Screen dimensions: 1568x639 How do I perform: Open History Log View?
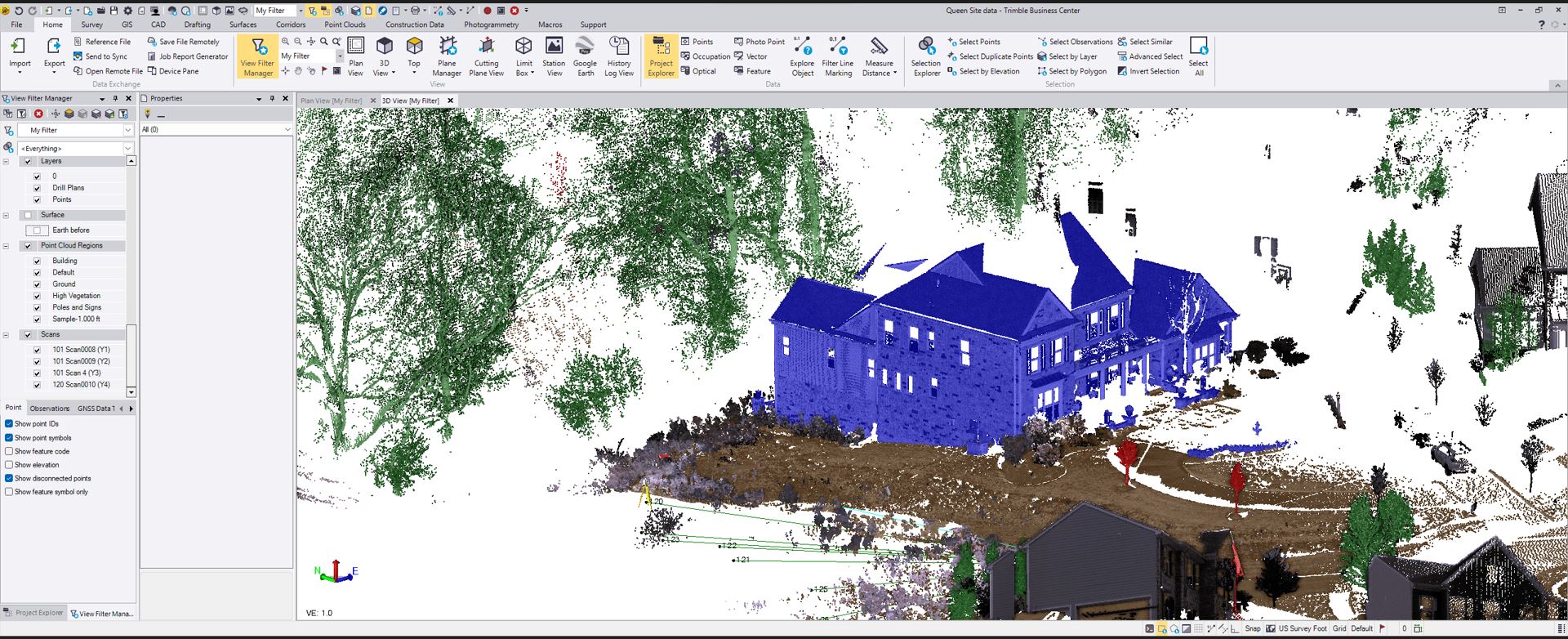[x=619, y=56]
